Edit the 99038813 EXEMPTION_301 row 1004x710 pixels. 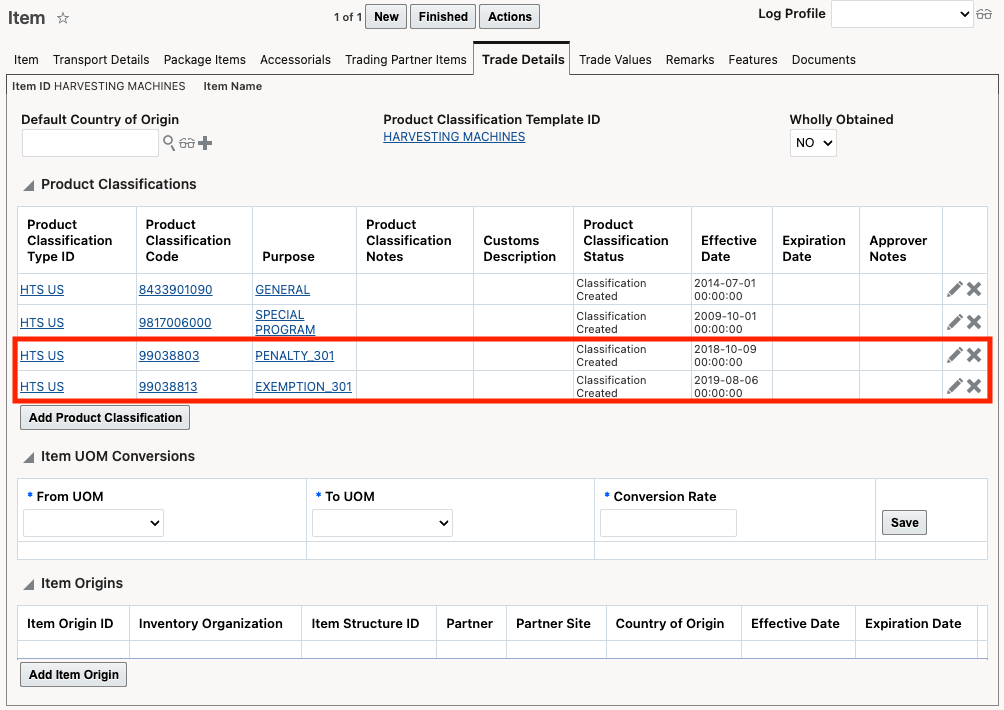955,385
